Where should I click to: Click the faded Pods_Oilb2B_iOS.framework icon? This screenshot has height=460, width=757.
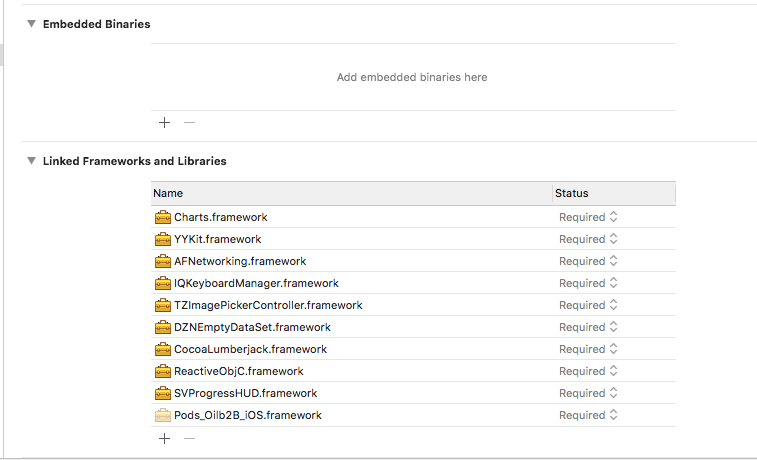tap(163, 415)
